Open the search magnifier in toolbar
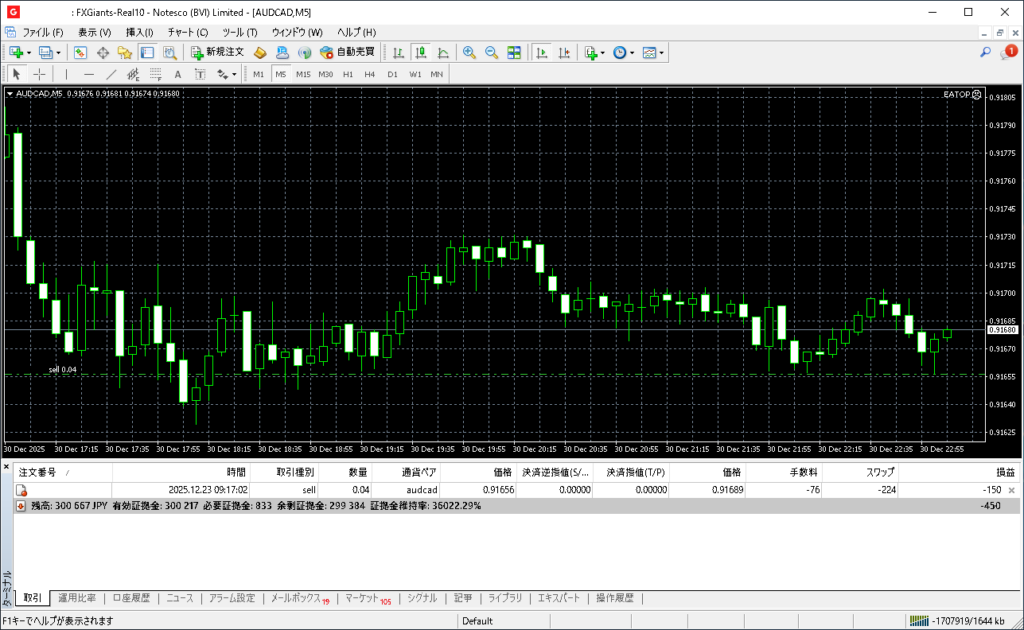Screen dimensions: 1024x630 coord(985,52)
